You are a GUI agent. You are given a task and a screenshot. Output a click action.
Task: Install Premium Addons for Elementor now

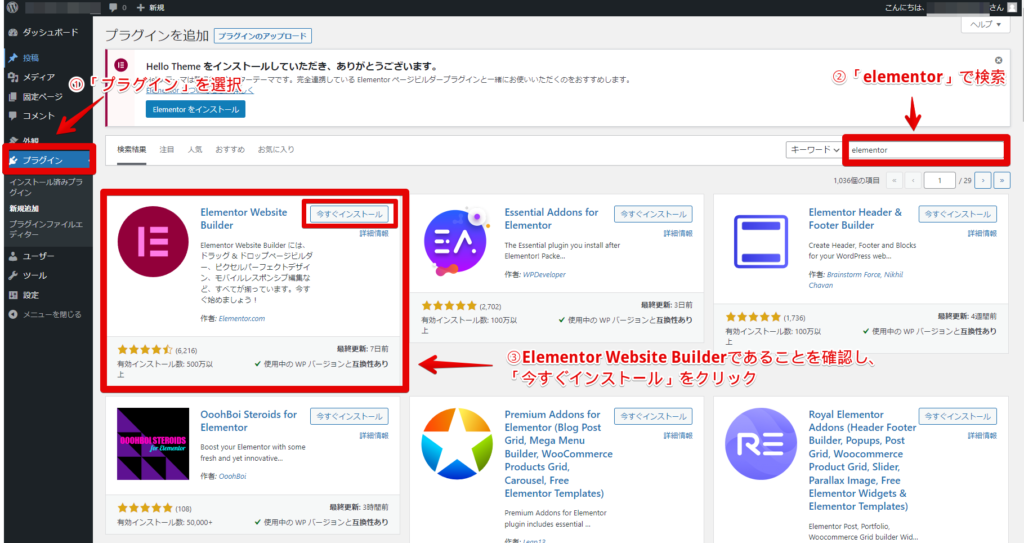(653, 416)
